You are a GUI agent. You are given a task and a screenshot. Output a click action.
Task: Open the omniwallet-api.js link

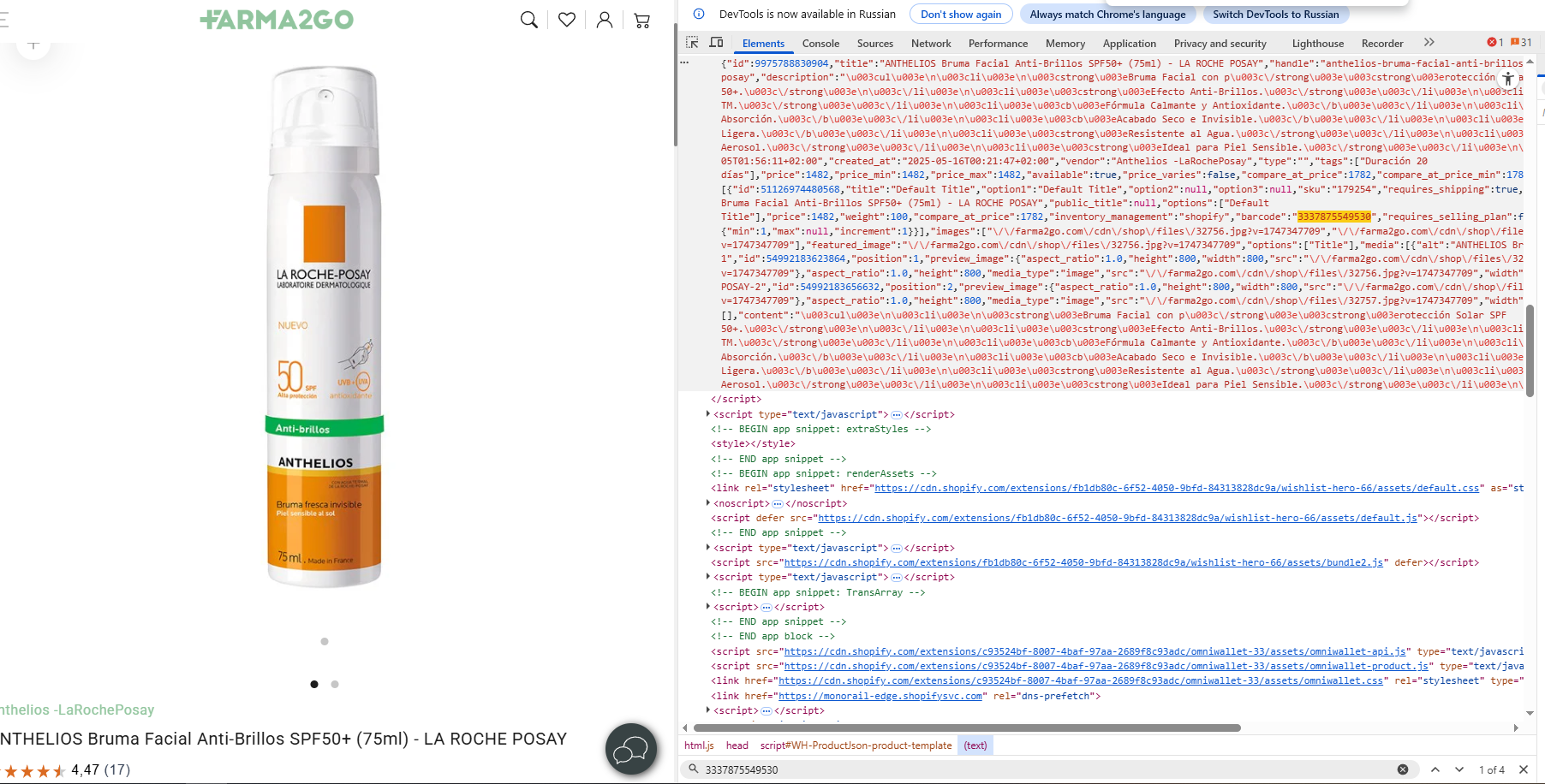tap(1095, 651)
